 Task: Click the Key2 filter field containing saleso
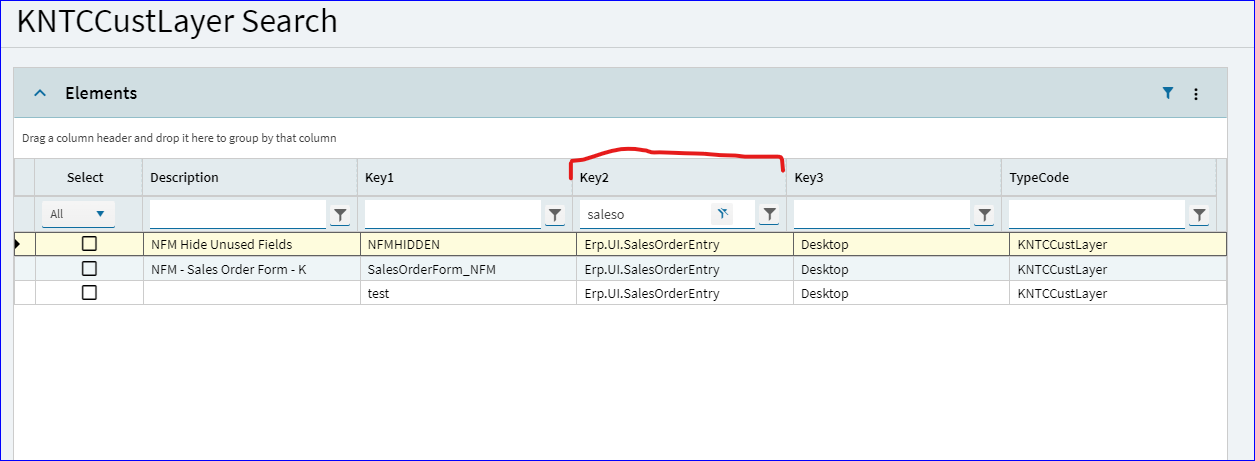tap(645, 214)
